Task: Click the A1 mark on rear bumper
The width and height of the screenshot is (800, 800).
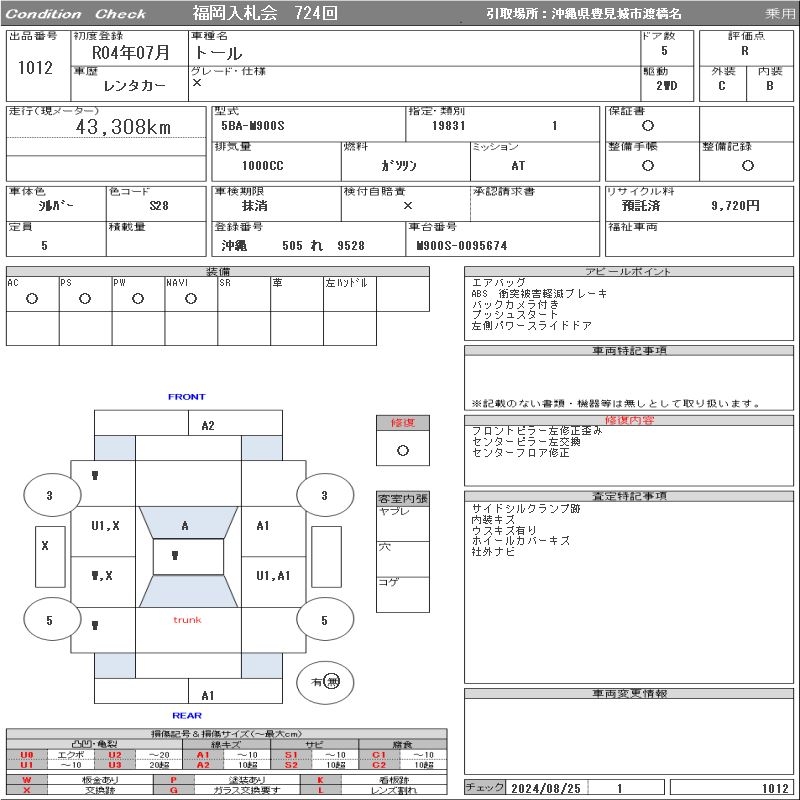Action: [x=208, y=695]
